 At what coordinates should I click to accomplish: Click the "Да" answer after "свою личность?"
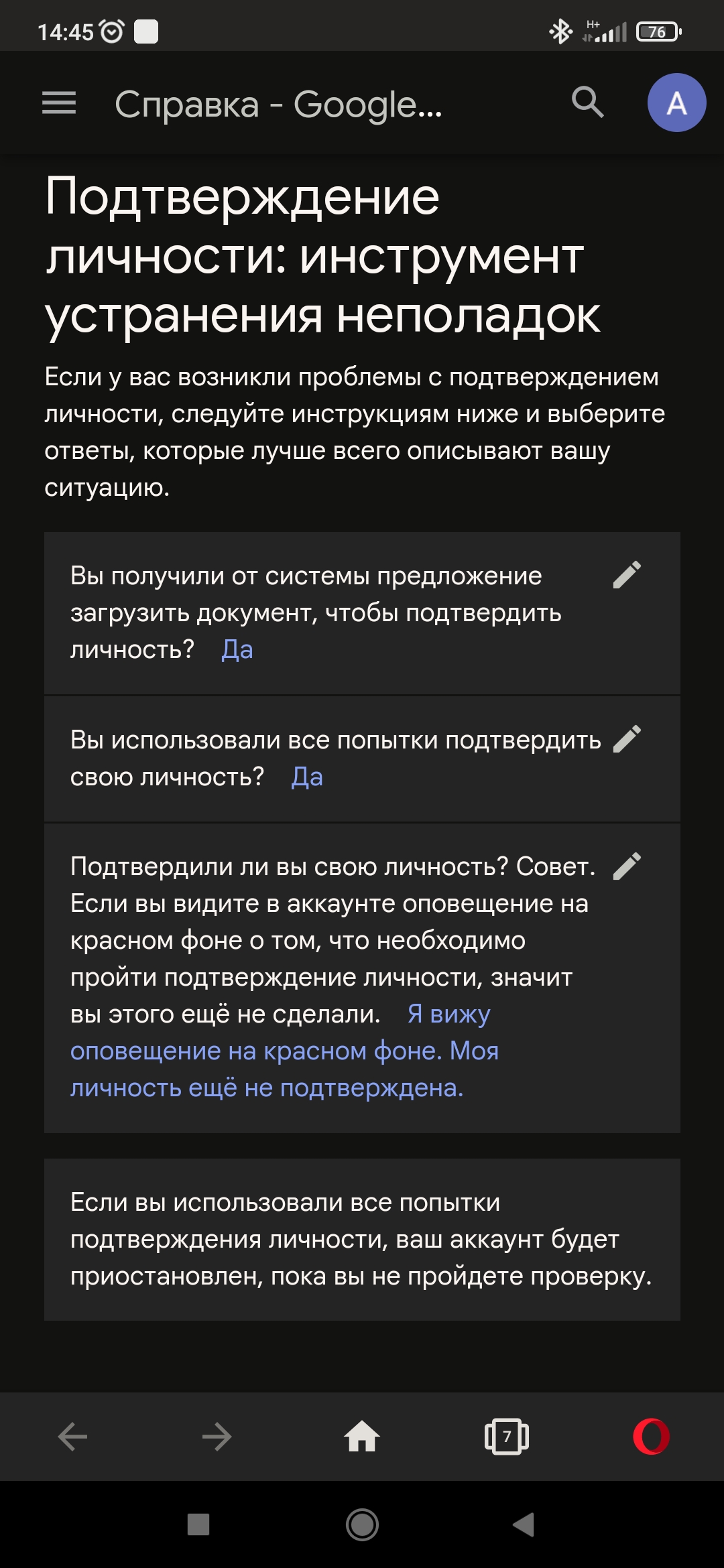pyautogui.click(x=307, y=777)
